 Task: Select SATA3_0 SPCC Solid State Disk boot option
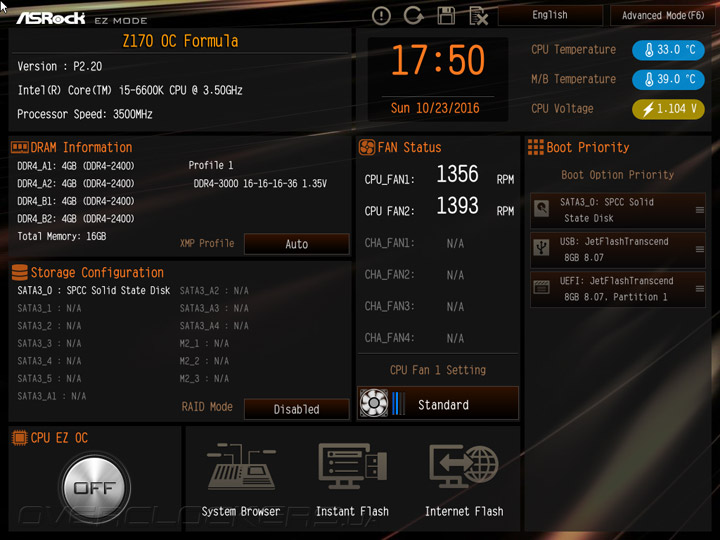[x=618, y=210]
